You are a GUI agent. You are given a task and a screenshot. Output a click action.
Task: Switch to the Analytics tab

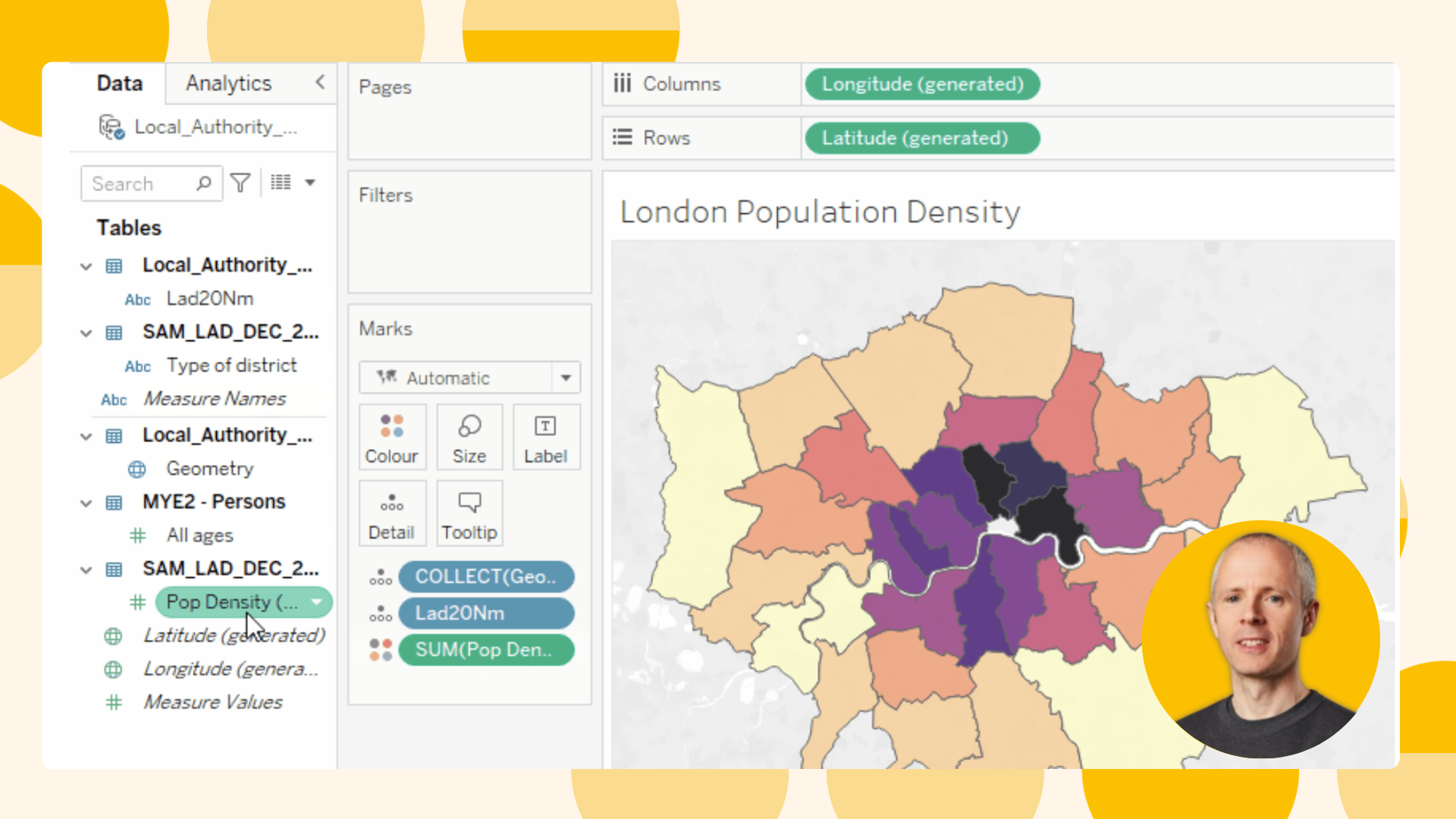228,83
